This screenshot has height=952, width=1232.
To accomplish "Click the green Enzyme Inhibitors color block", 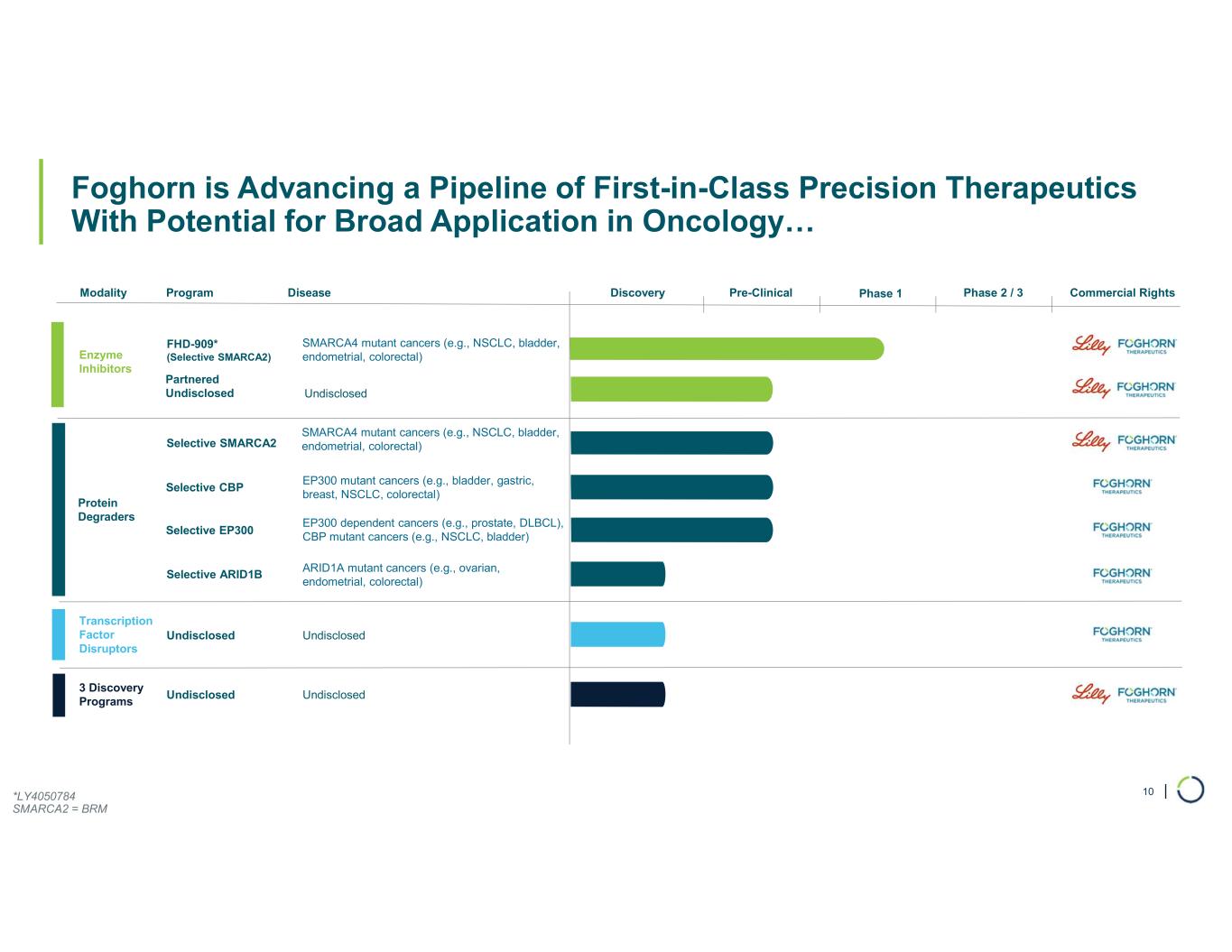I will (x=58, y=364).
